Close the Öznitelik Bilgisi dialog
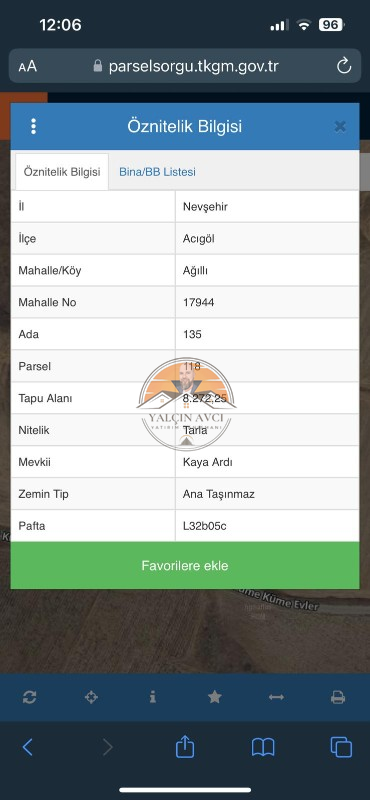This screenshot has height=800, width=370. point(340,127)
